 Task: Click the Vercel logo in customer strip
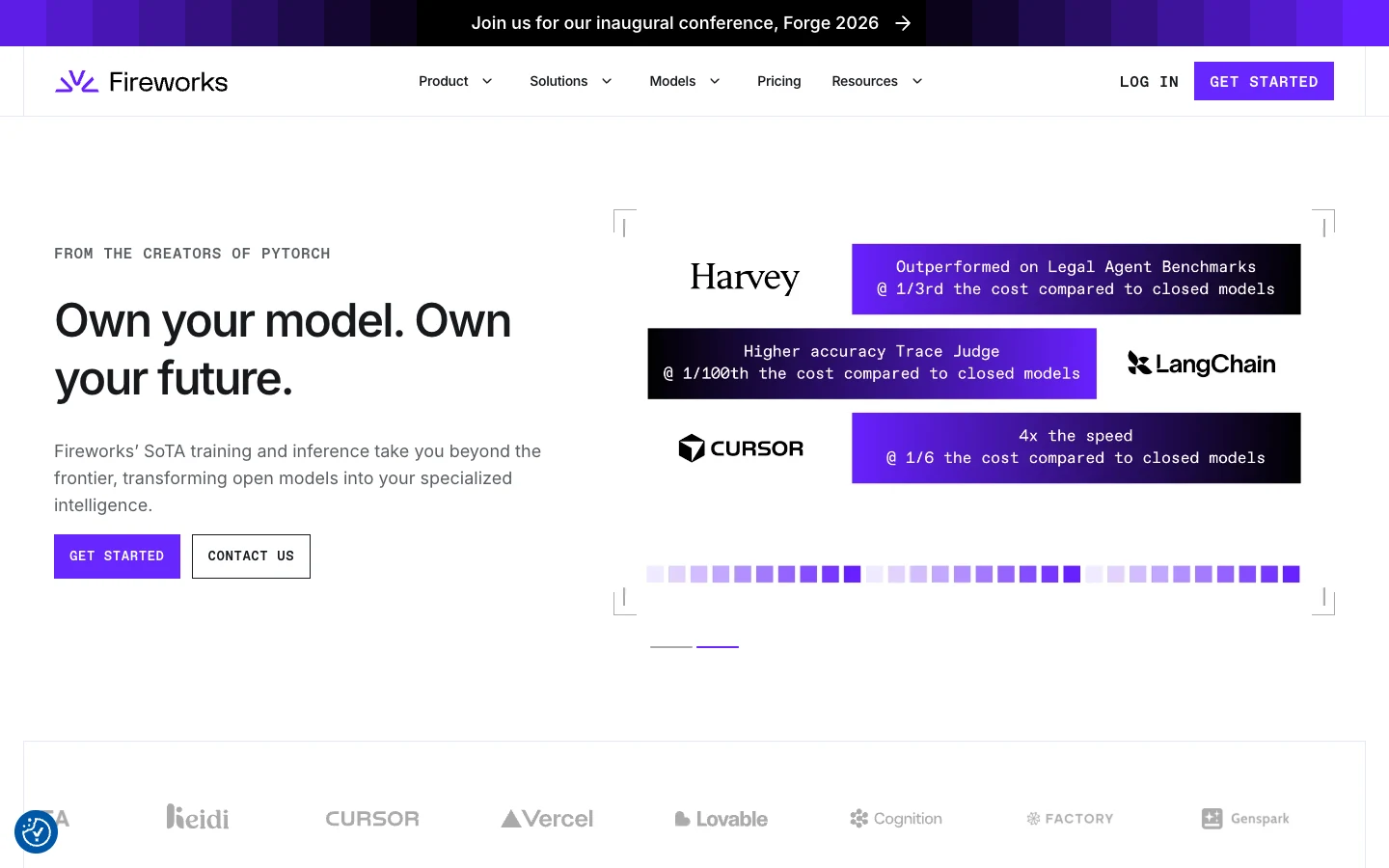(x=547, y=819)
